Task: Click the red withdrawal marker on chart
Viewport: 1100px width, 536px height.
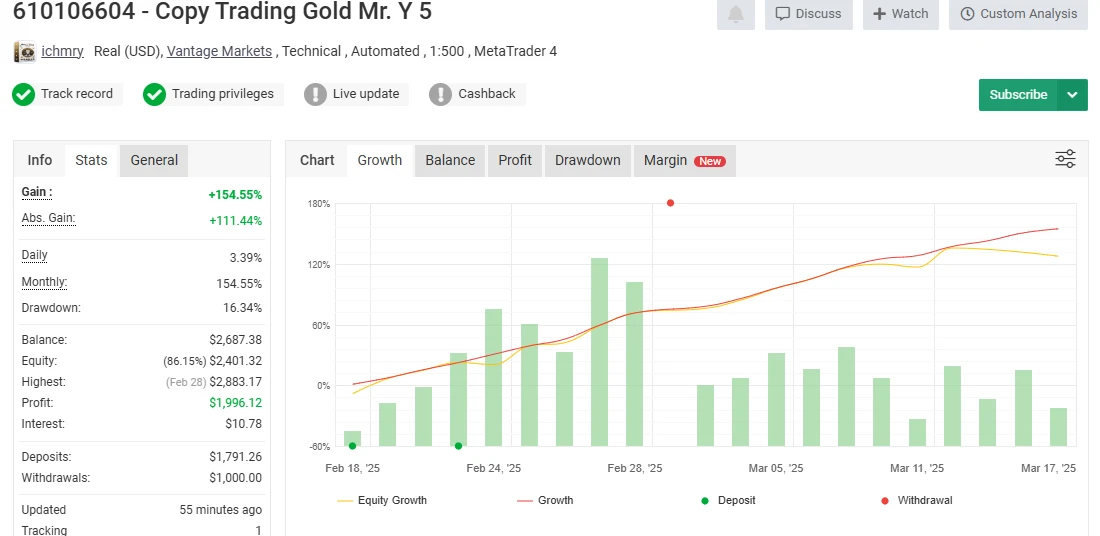Action: point(670,203)
